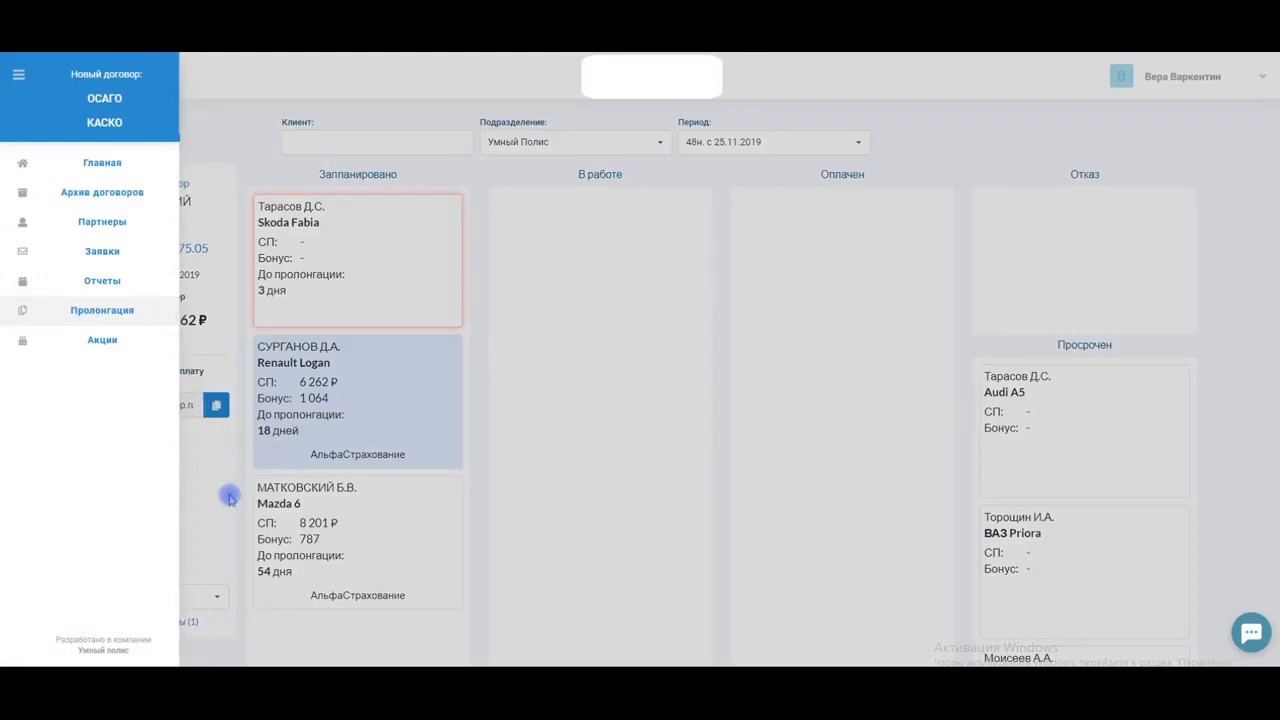This screenshot has height=720, width=1280.
Task: Open partially hidden dropdown under sidebar
Action: [205, 597]
